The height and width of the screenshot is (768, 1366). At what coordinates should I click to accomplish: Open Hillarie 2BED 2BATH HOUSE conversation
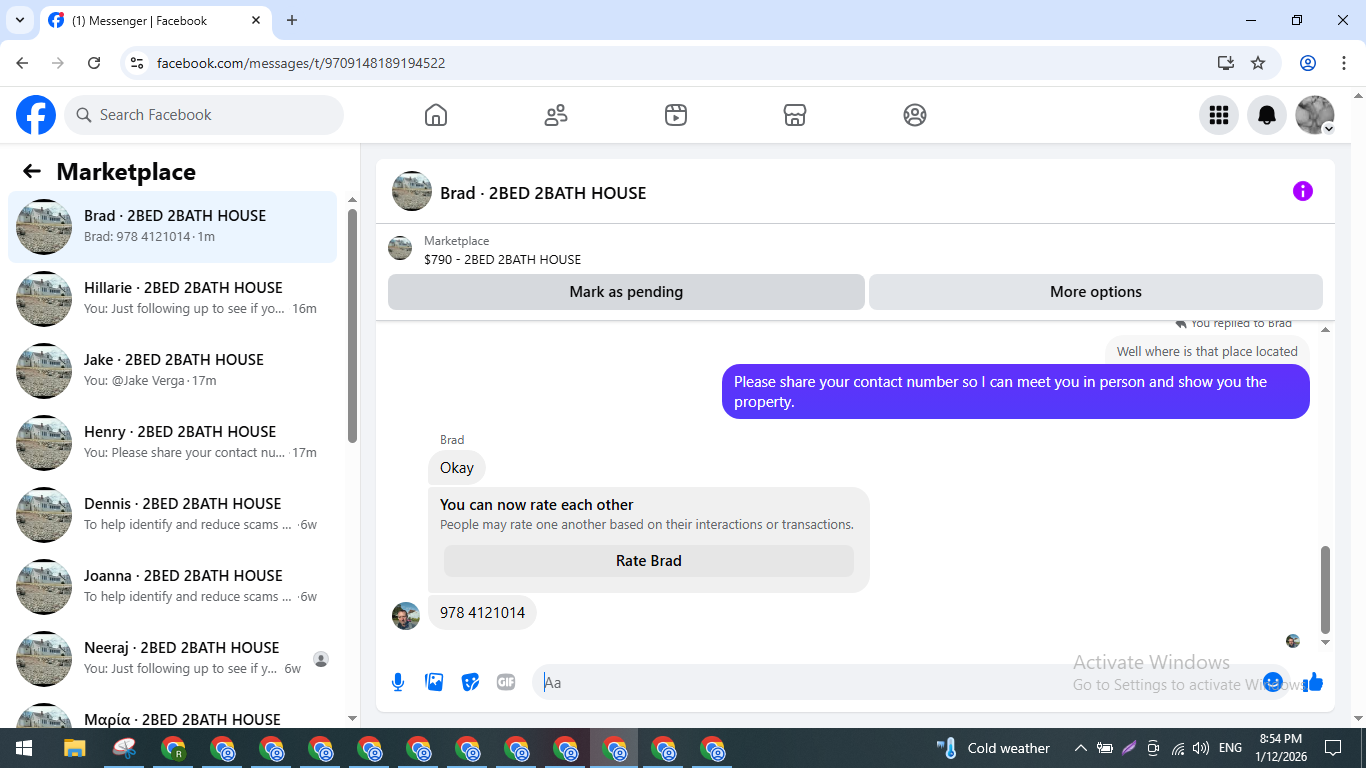point(173,299)
